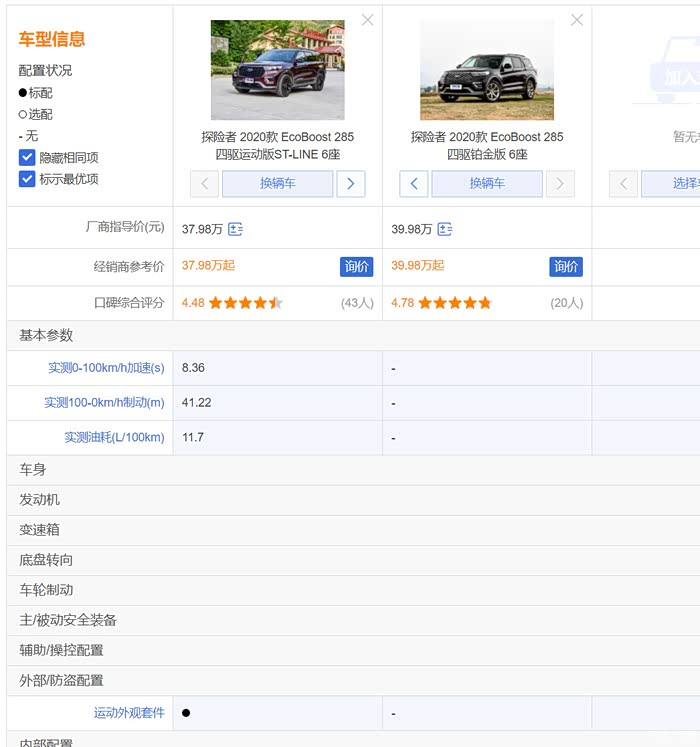The height and width of the screenshot is (747, 700).
Task: Click the 经销商参考价 row label
Action: tap(129, 267)
